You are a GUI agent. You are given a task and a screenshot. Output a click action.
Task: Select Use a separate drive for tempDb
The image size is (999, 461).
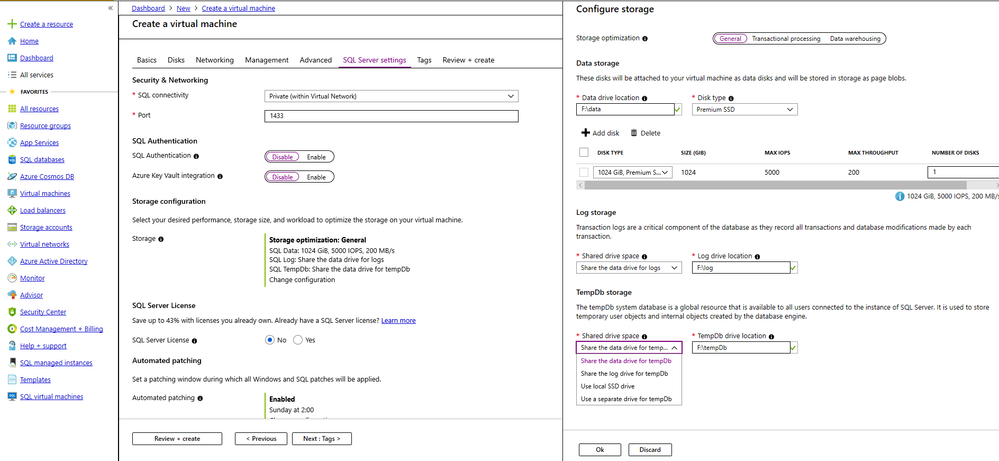[x=624, y=399]
